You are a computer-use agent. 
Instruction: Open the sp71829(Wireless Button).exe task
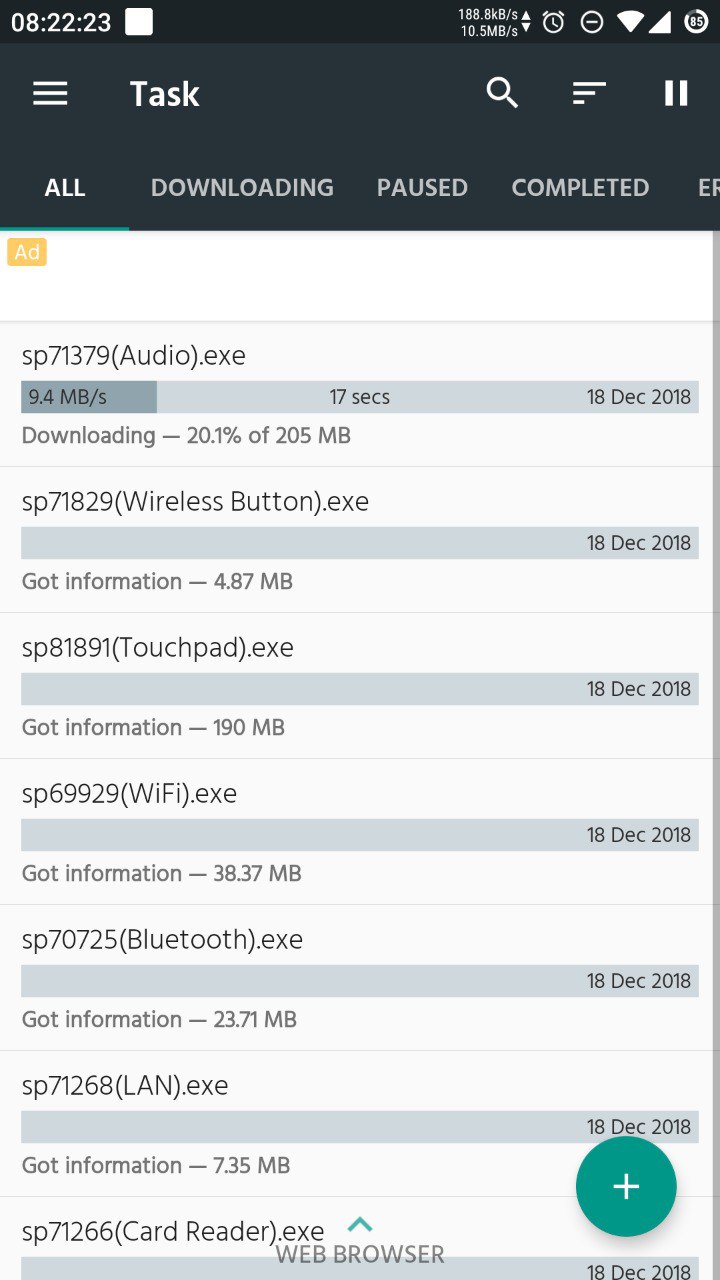pos(360,540)
